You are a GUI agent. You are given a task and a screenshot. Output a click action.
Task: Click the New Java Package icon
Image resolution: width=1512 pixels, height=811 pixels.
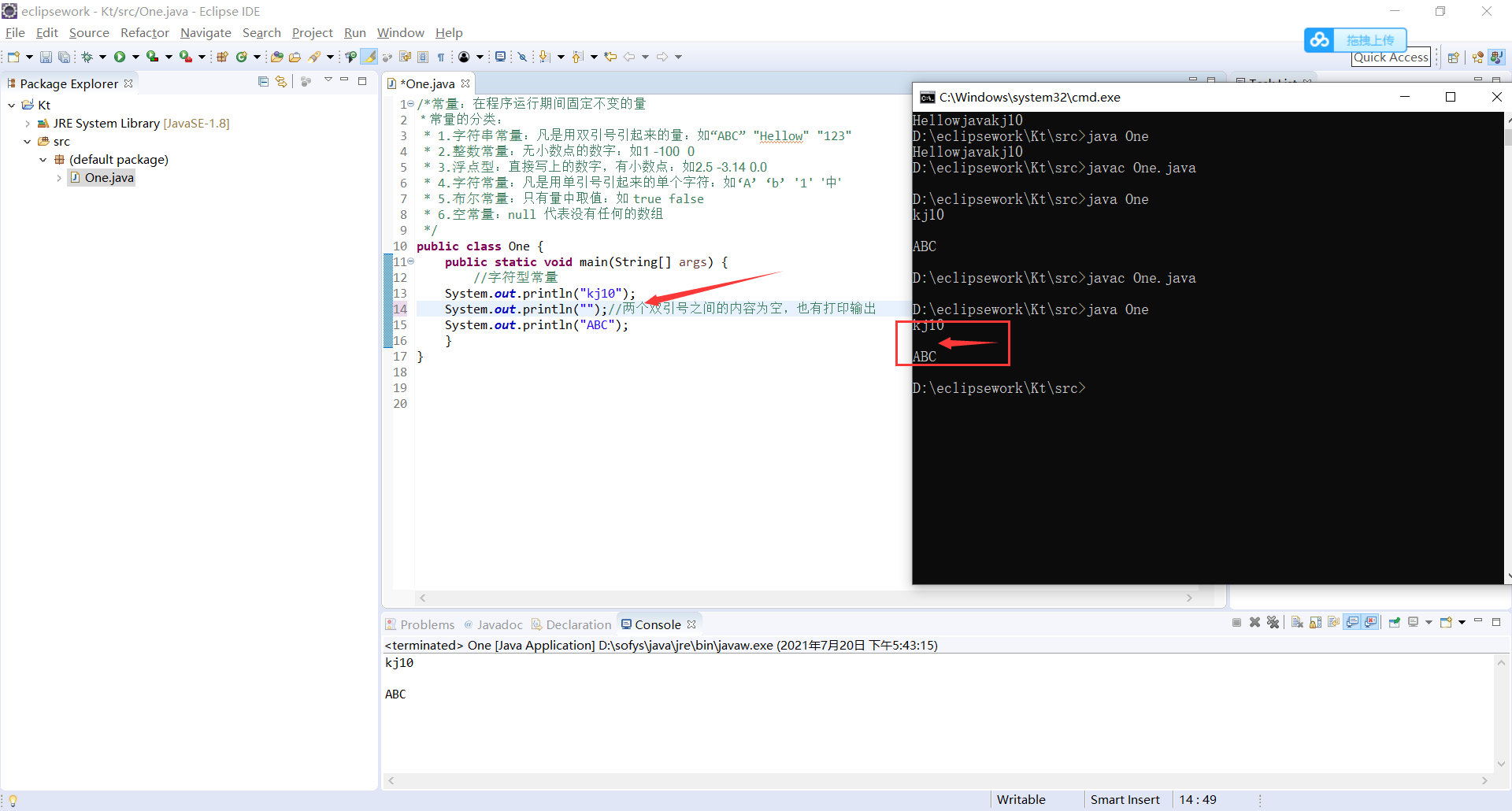tap(222, 57)
